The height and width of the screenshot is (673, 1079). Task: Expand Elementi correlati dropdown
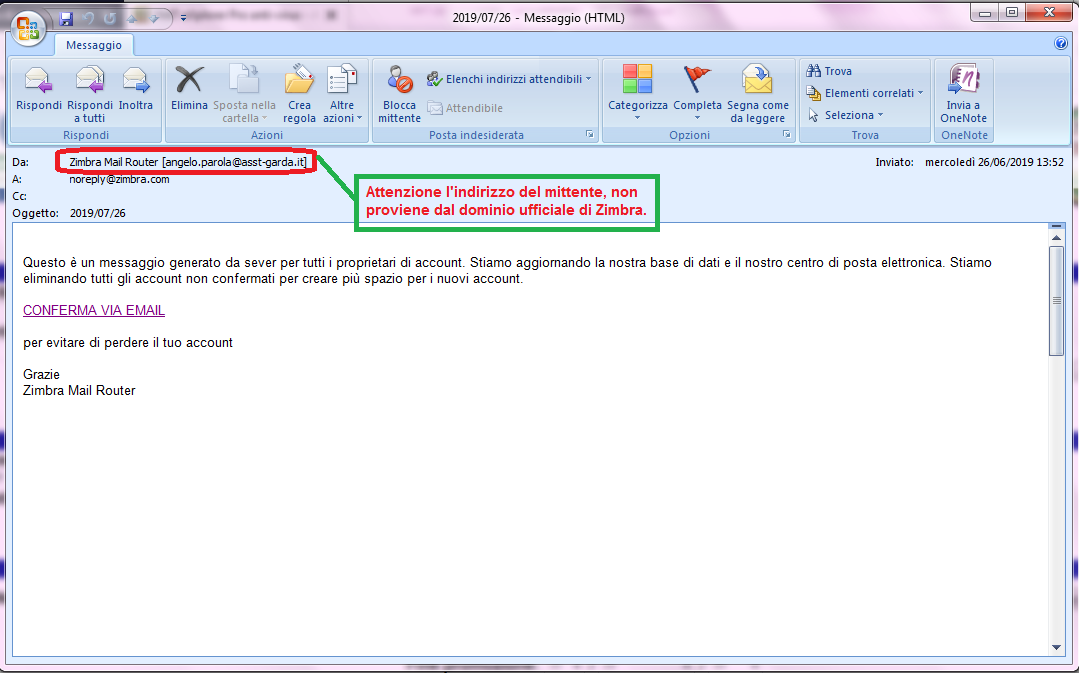(x=865, y=93)
